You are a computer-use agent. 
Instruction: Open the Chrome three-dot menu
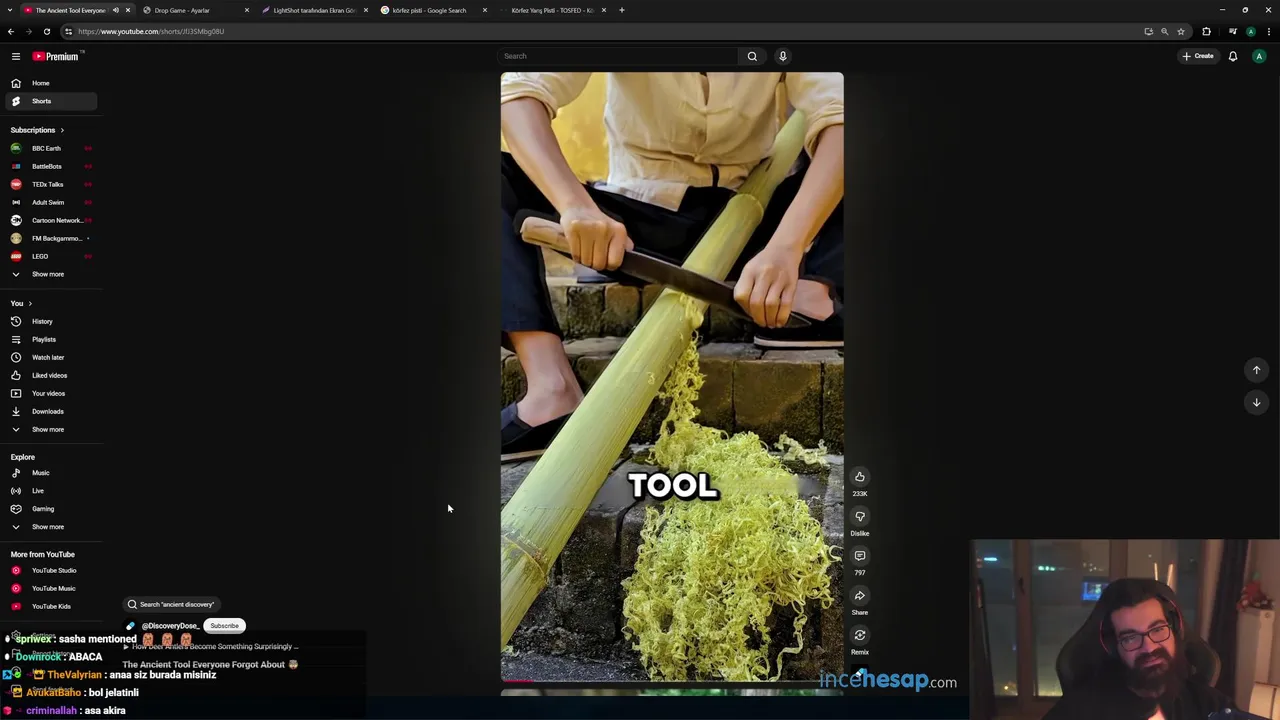(1268, 31)
